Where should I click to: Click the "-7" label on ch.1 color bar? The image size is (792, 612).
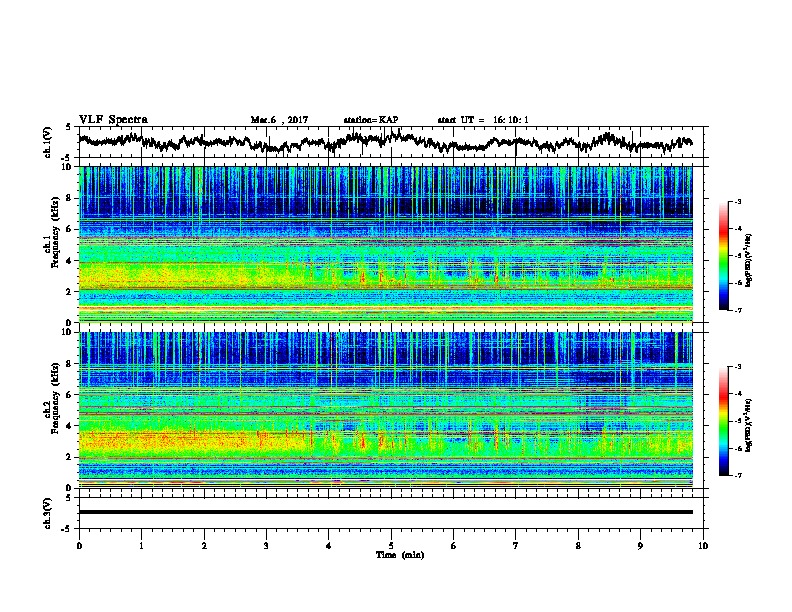tap(737, 310)
